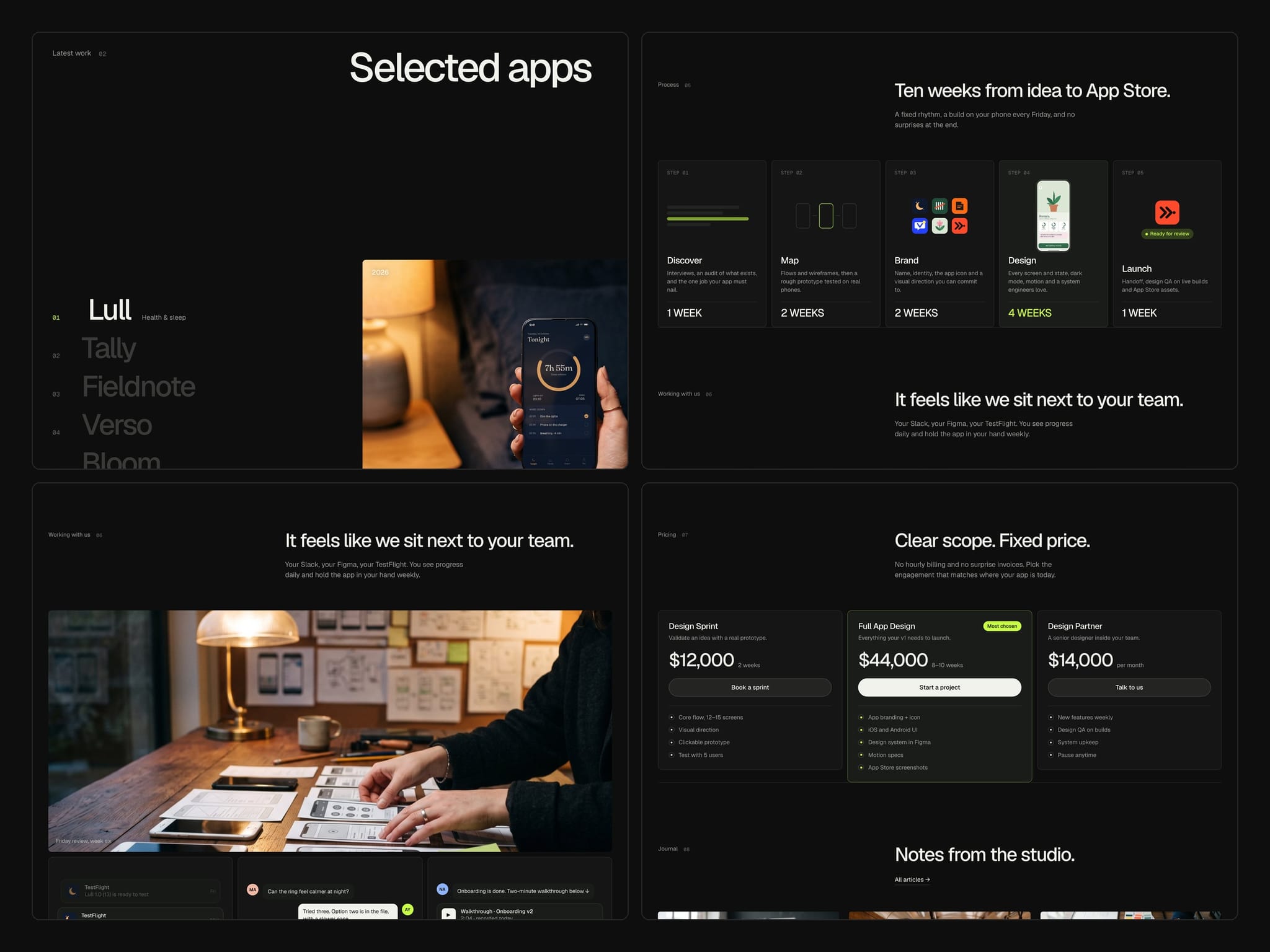Select Lull in the selected apps list
The height and width of the screenshot is (952, 1270).
pyautogui.click(x=110, y=310)
